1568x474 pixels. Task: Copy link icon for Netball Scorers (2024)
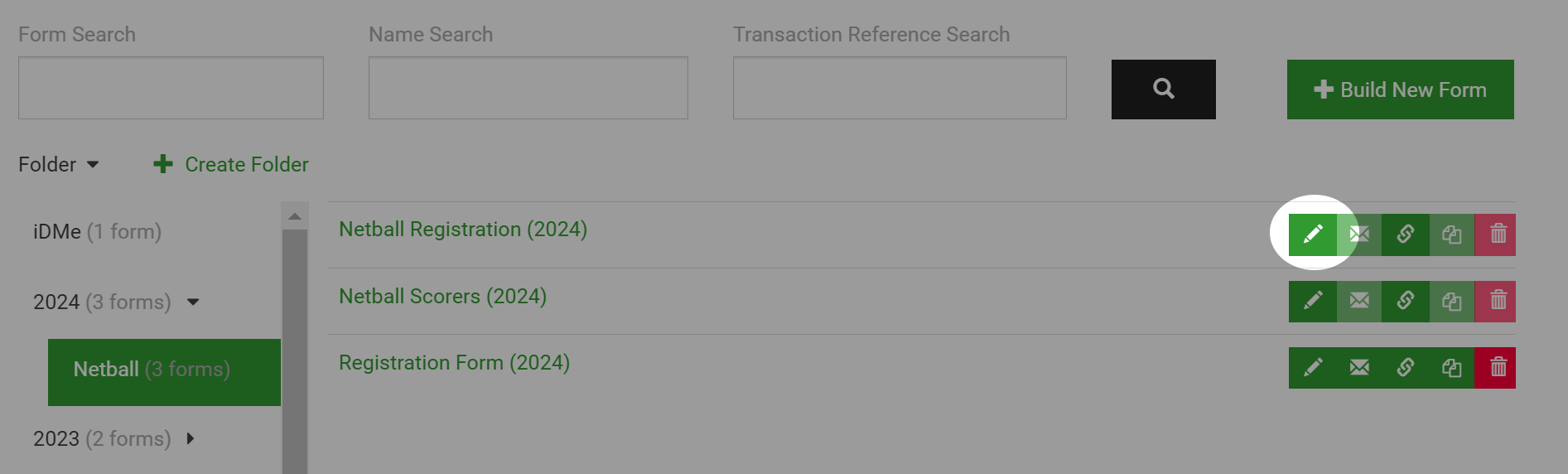tap(1406, 301)
